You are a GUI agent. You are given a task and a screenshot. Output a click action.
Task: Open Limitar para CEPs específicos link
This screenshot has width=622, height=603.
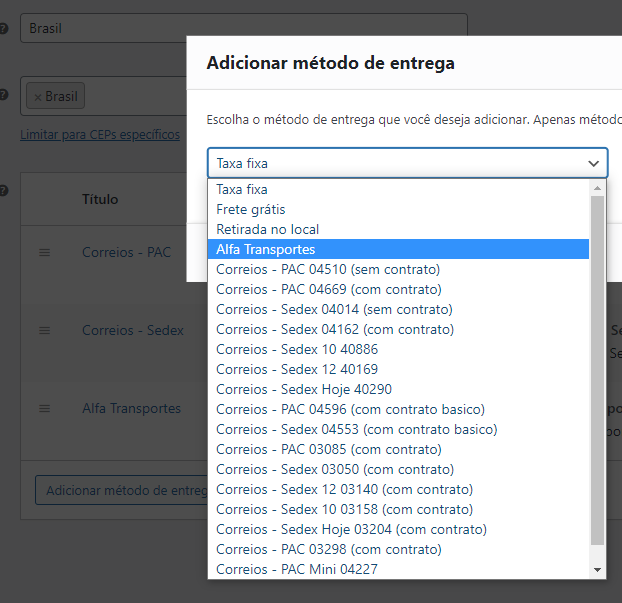click(x=100, y=134)
